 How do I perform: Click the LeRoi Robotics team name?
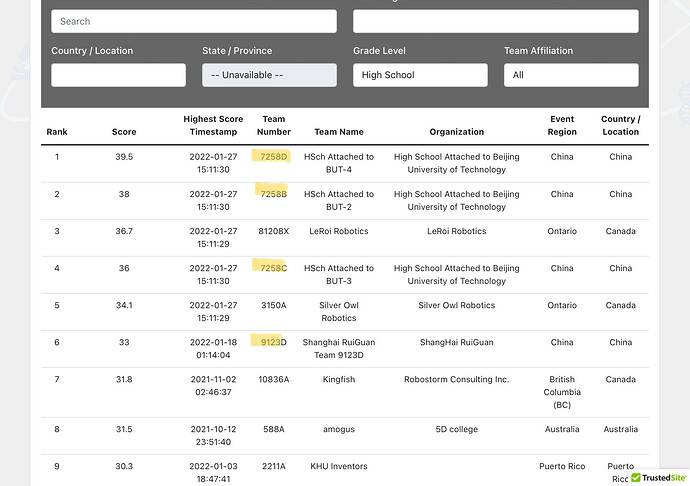click(x=339, y=231)
